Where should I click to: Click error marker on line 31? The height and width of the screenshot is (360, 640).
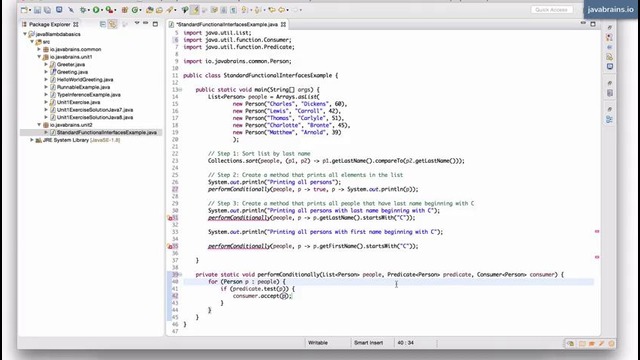[x=170, y=218]
